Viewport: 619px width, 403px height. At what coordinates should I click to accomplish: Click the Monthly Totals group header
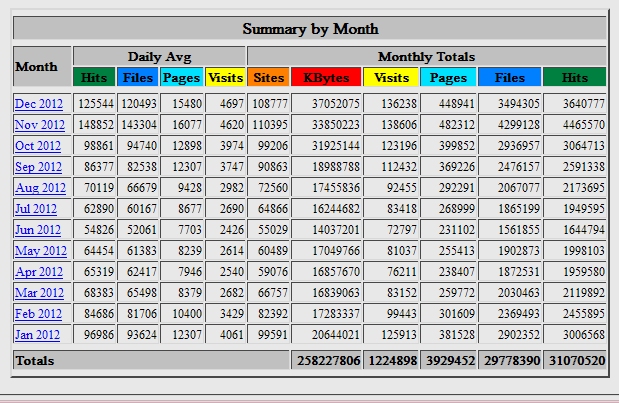[426, 56]
